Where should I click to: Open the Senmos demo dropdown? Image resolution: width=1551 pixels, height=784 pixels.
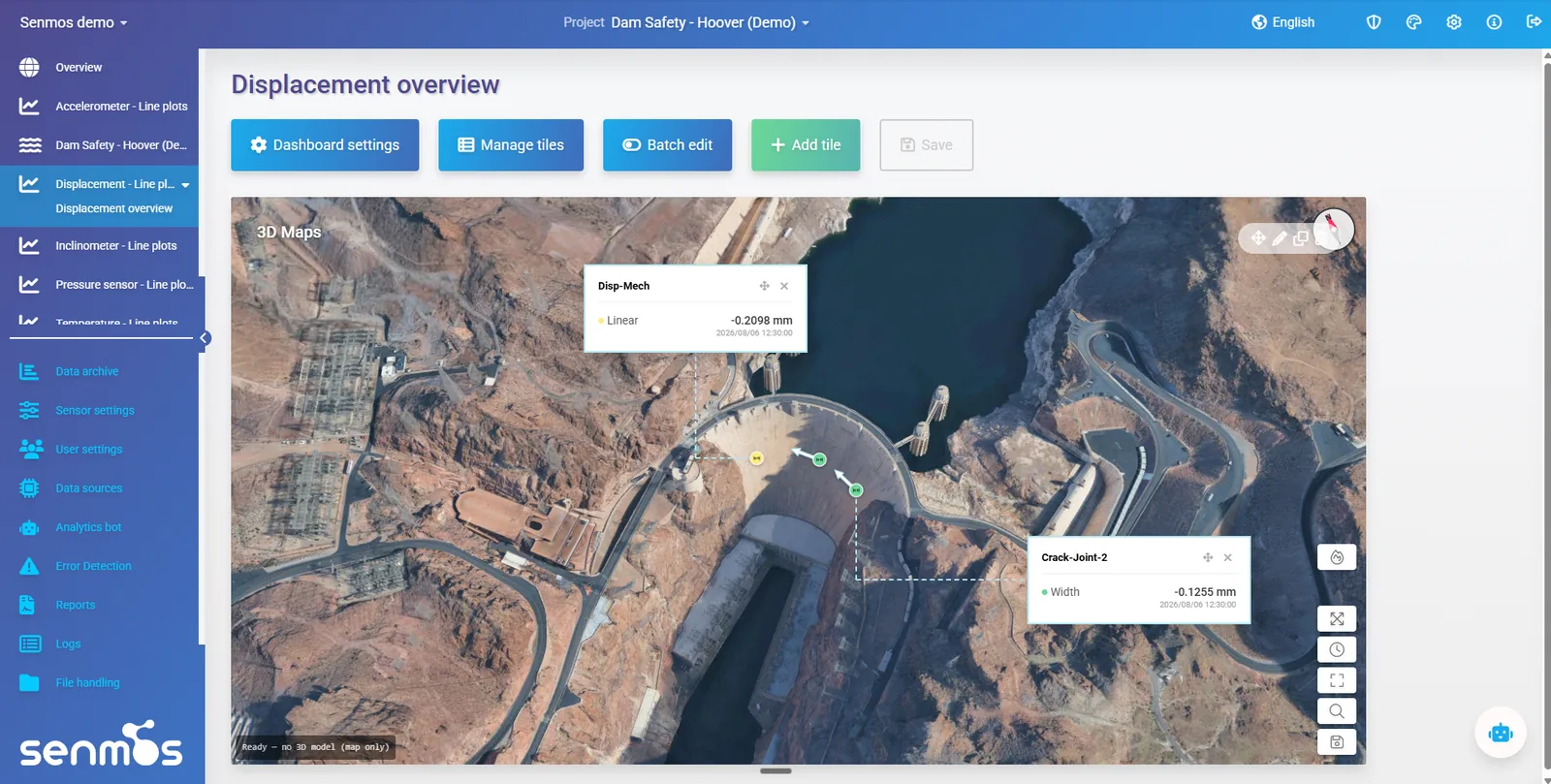(74, 22)
